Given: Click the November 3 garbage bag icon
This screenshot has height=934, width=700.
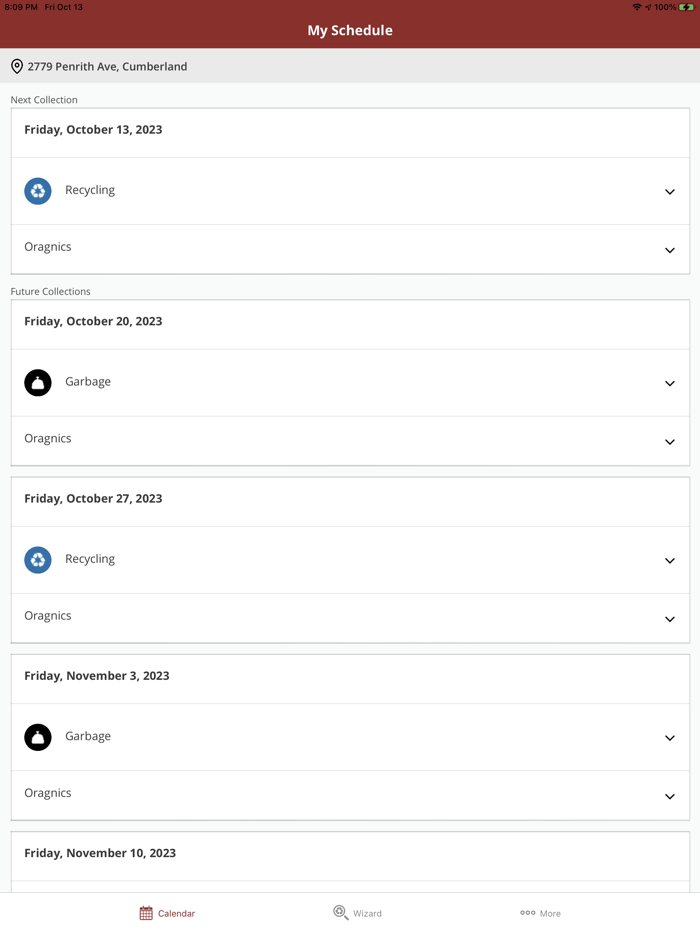Looking at the screenshot, I should tap(38, 737).
